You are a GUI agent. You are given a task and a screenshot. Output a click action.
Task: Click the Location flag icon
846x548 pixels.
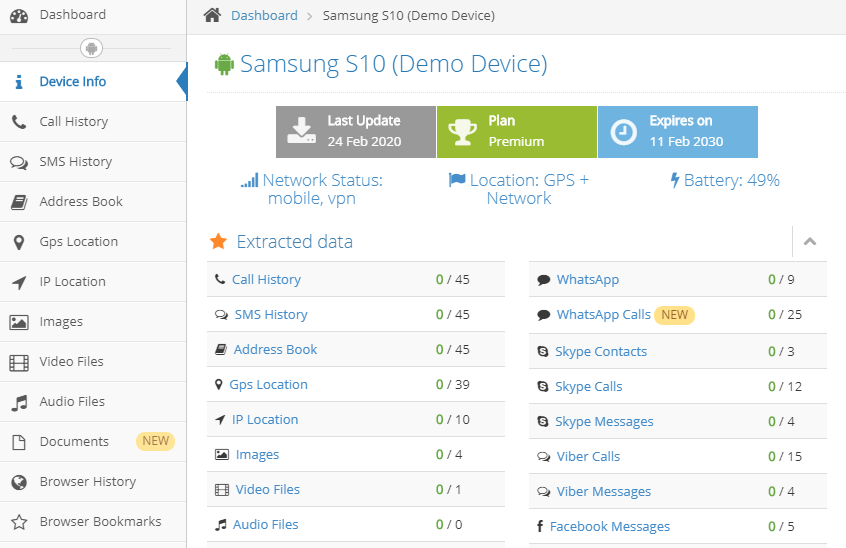[x=457, y=180]
